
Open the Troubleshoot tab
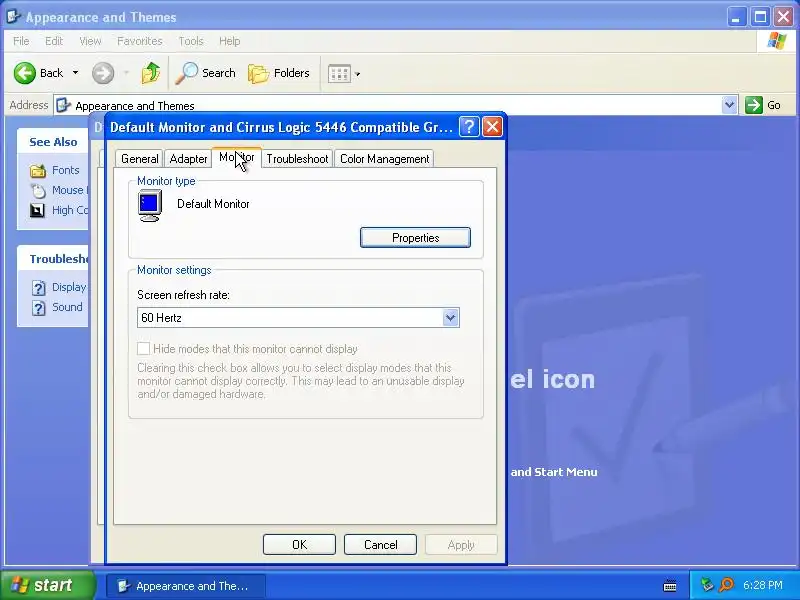pyautogui.click(x=297, y=159)
